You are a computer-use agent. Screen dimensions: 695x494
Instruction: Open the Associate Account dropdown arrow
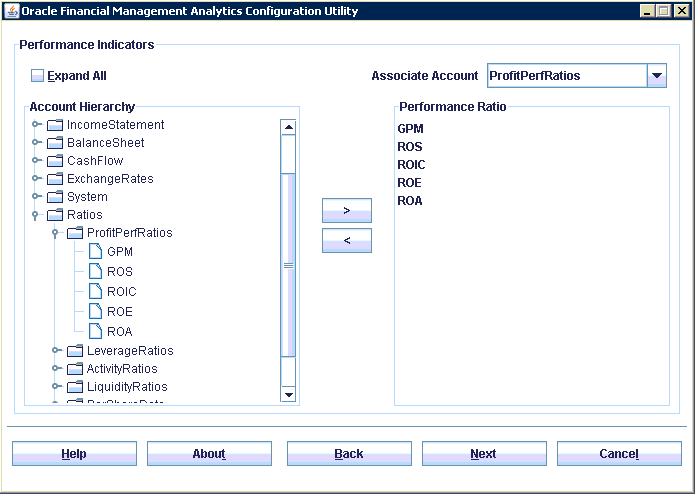point(657,76)
